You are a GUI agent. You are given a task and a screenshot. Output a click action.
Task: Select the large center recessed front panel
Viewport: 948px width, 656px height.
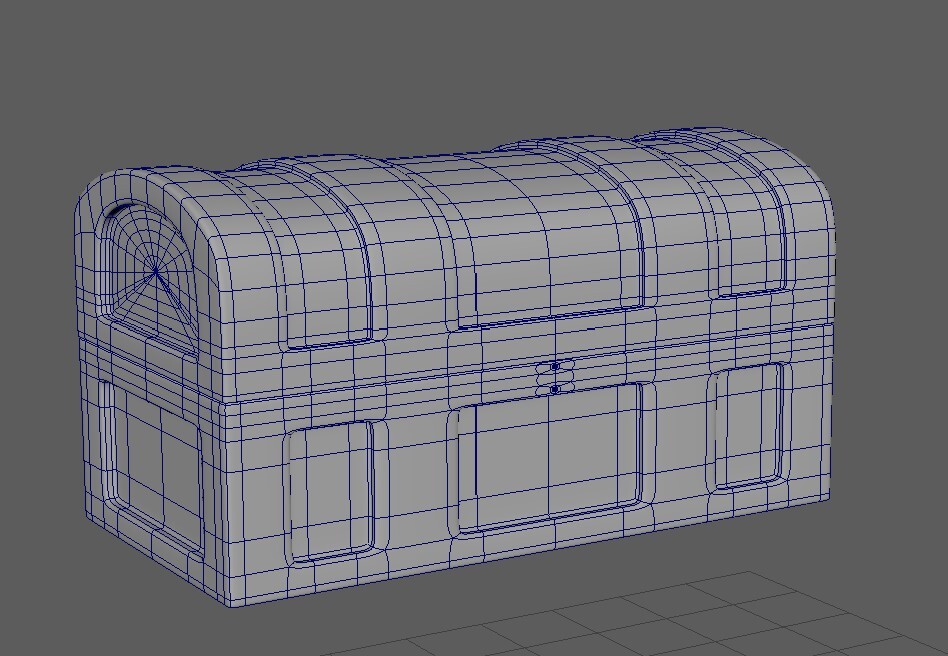pos(549,456)
